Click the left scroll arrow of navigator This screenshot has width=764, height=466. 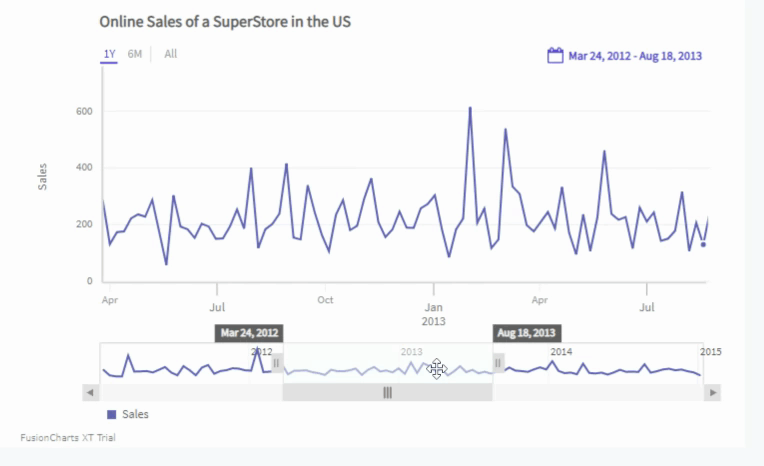tap(91, 393)
